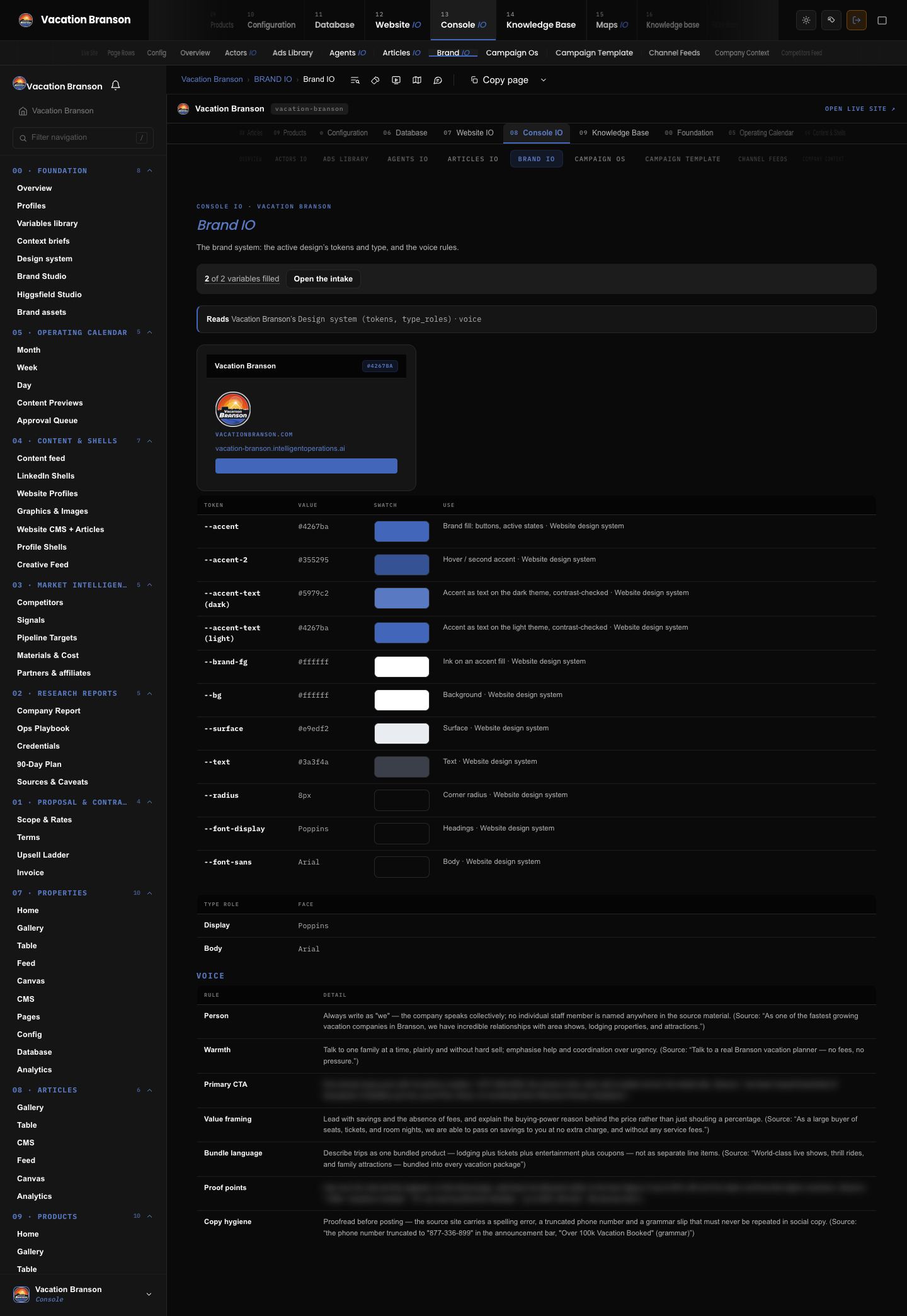Click the presentation play icon in toolbar

[396, 80]
